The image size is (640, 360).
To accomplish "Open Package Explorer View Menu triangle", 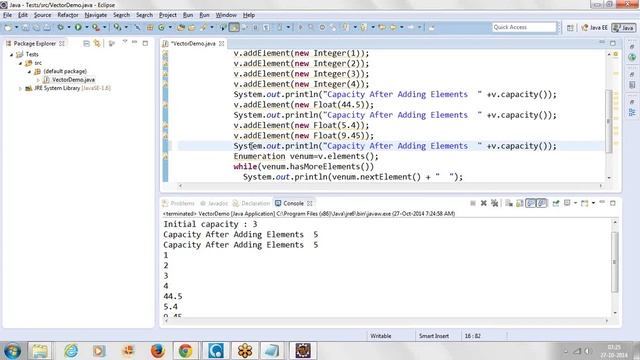I will coord(124,42).
